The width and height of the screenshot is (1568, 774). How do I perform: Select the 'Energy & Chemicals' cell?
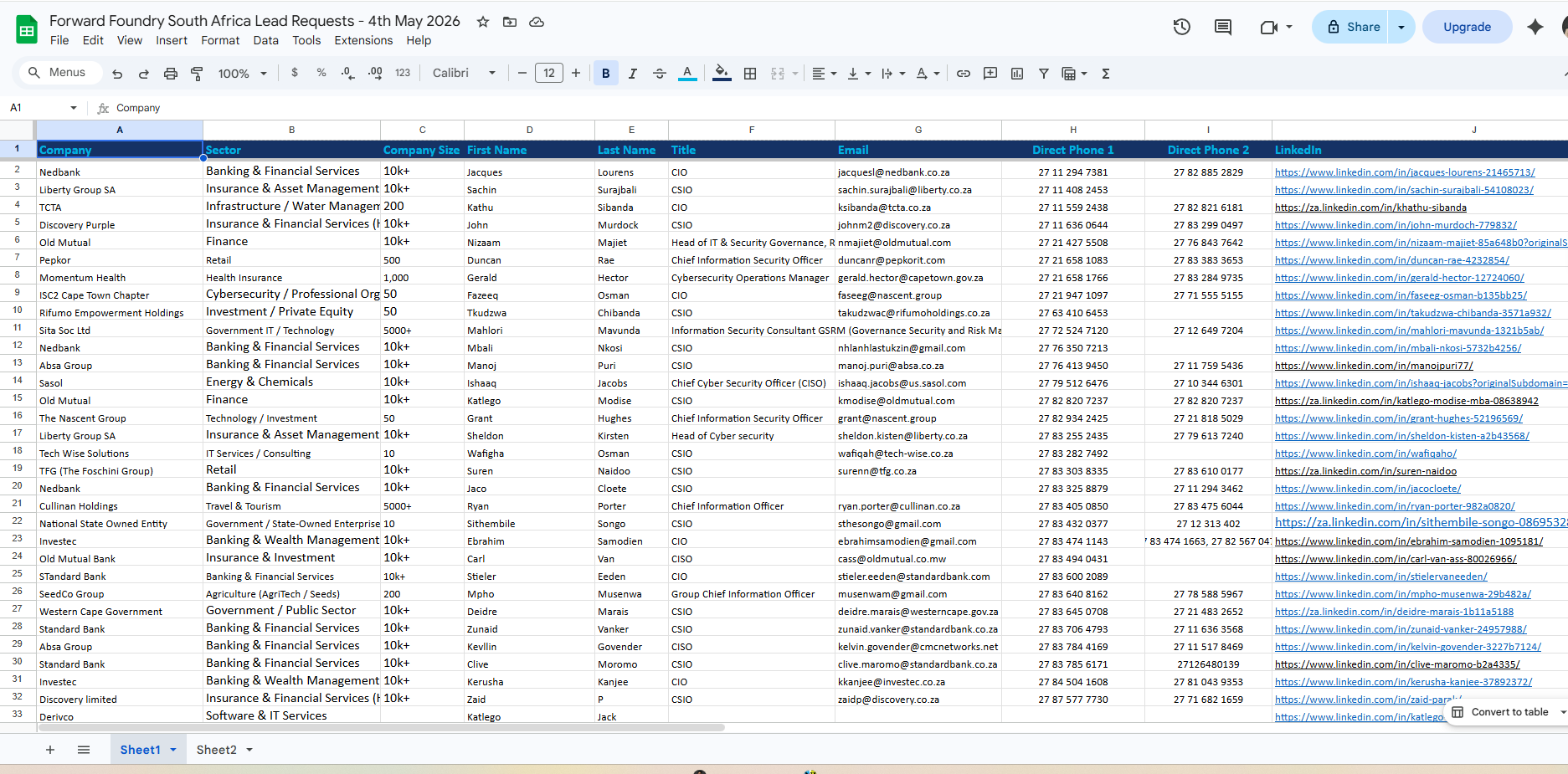tap(291, 382)
